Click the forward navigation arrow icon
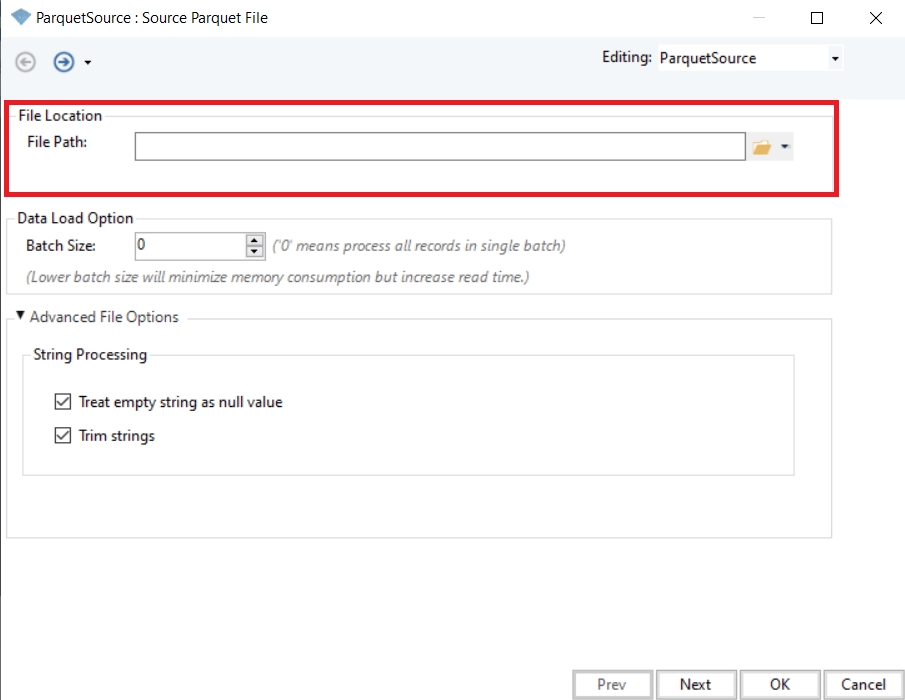This screenshot has width=905, height=700. pyautogui.click(x=64, y=62)
